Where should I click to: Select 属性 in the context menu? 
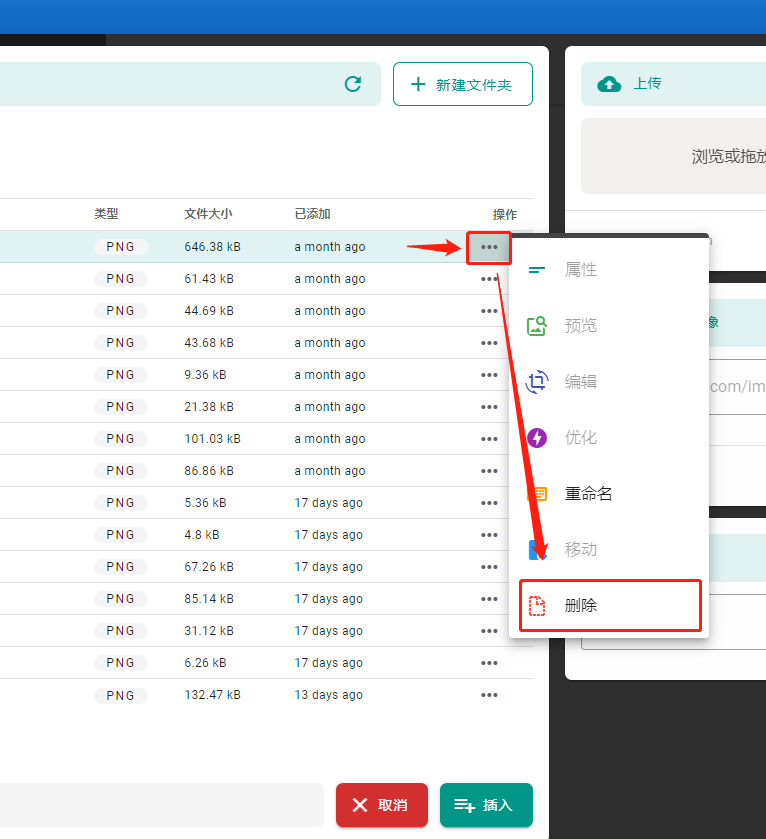(x=609, y=270)
